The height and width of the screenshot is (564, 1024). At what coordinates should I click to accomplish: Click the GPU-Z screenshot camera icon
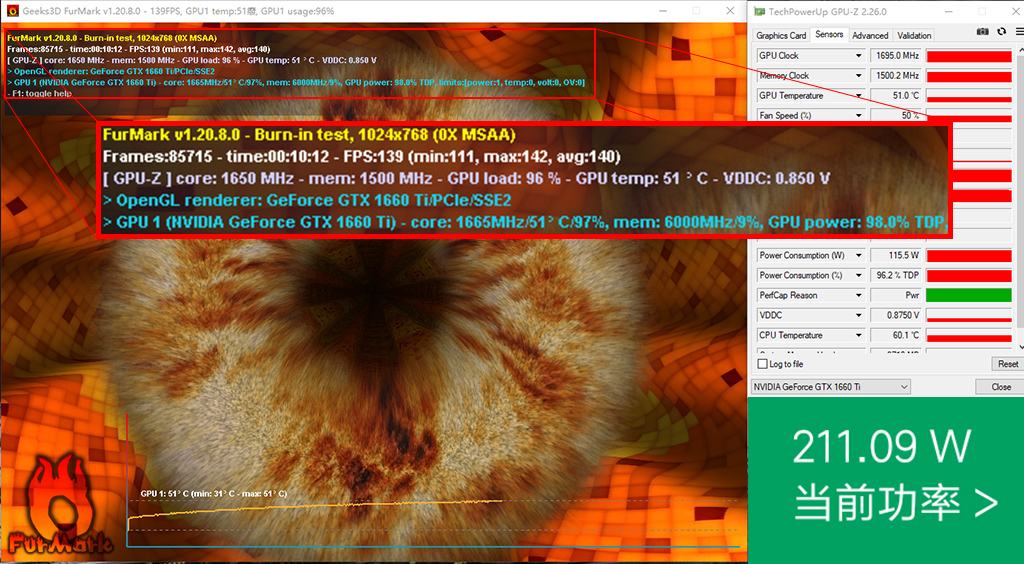point(982,31)
